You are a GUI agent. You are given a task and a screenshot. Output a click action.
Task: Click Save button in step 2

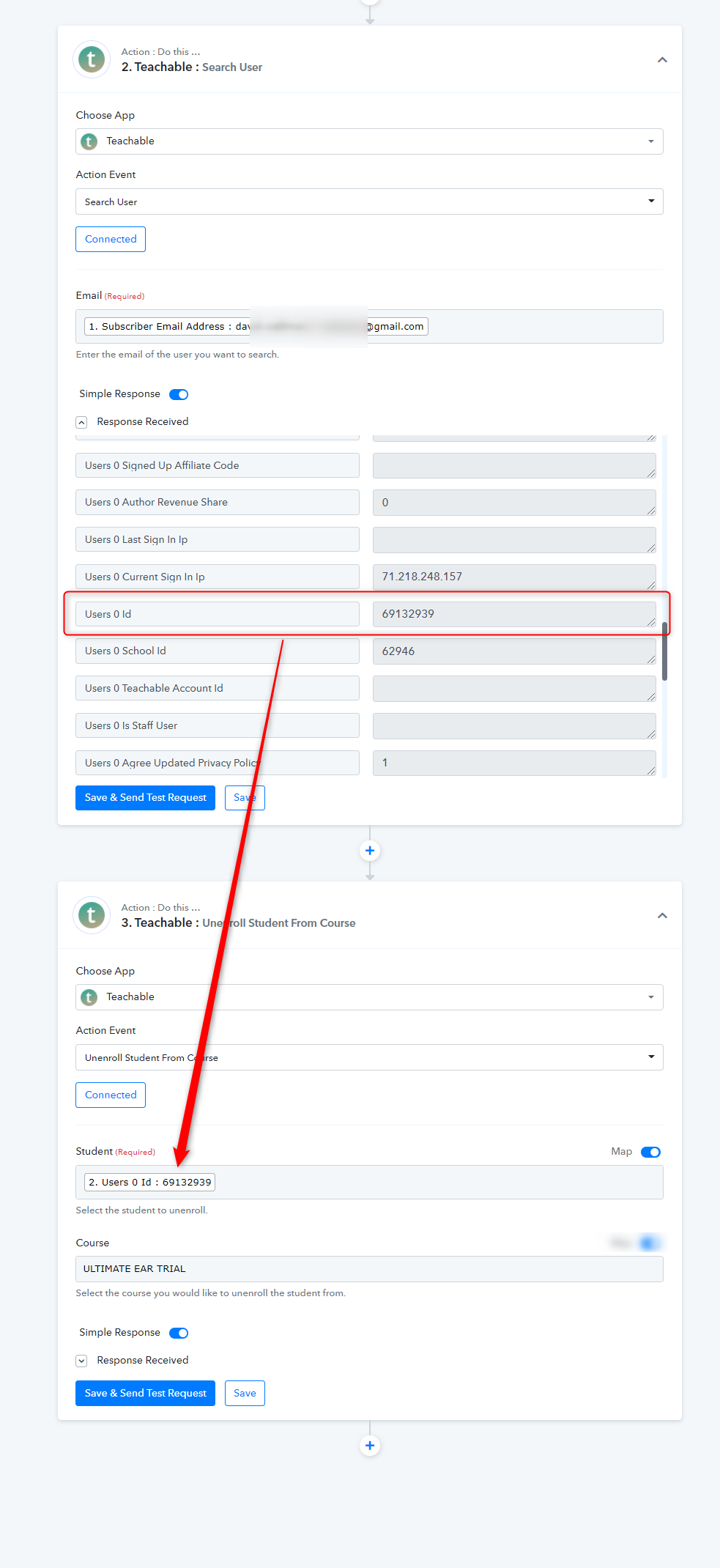tap(245, 798)
